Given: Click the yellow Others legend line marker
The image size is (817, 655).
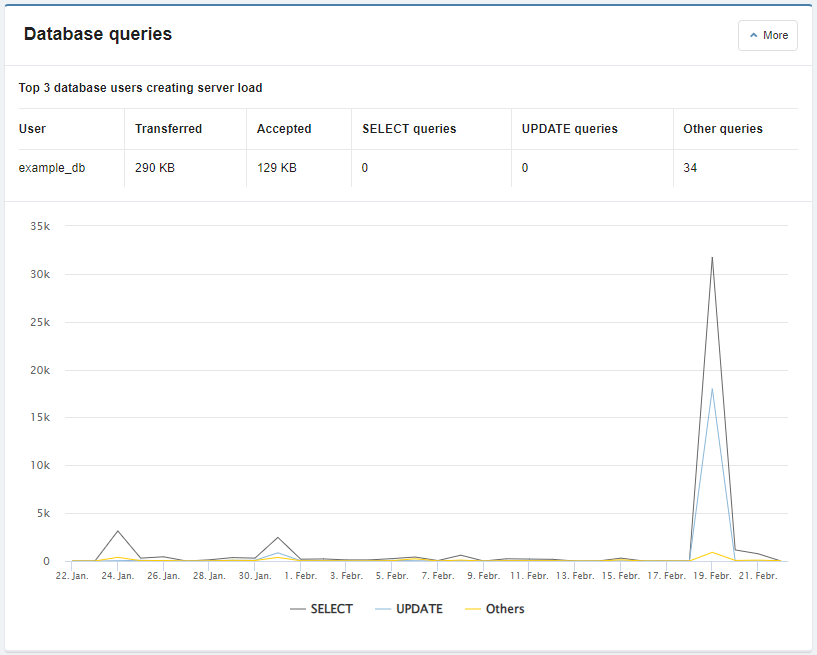Looking at the screenshot, I should point(473,609).
